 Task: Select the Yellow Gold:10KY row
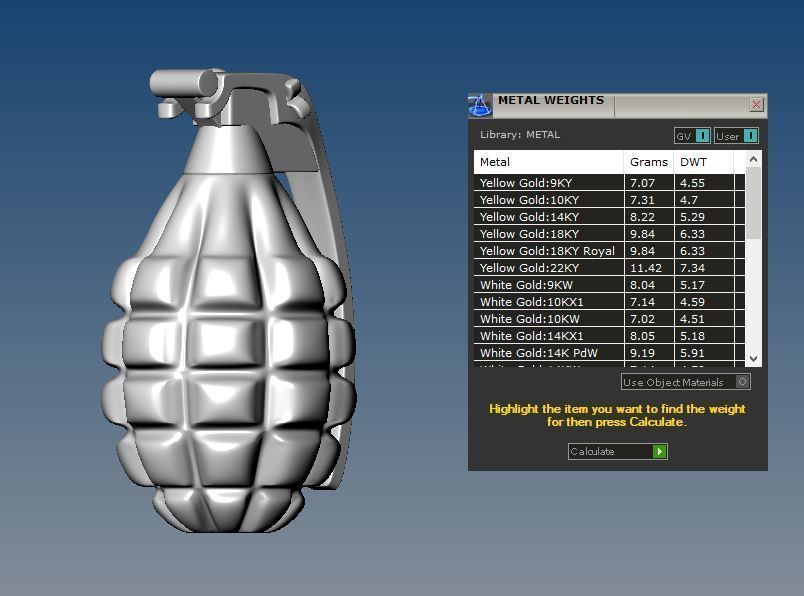(609, 200)
